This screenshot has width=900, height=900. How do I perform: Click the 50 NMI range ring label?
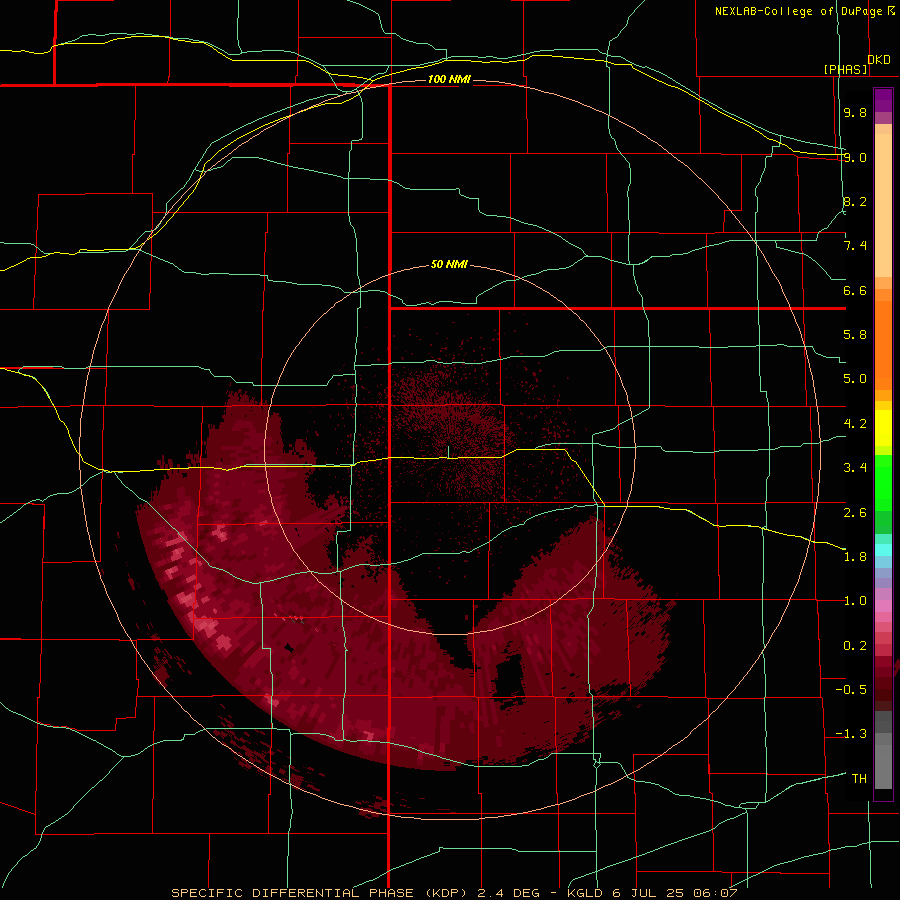click(x=449, y=264)
